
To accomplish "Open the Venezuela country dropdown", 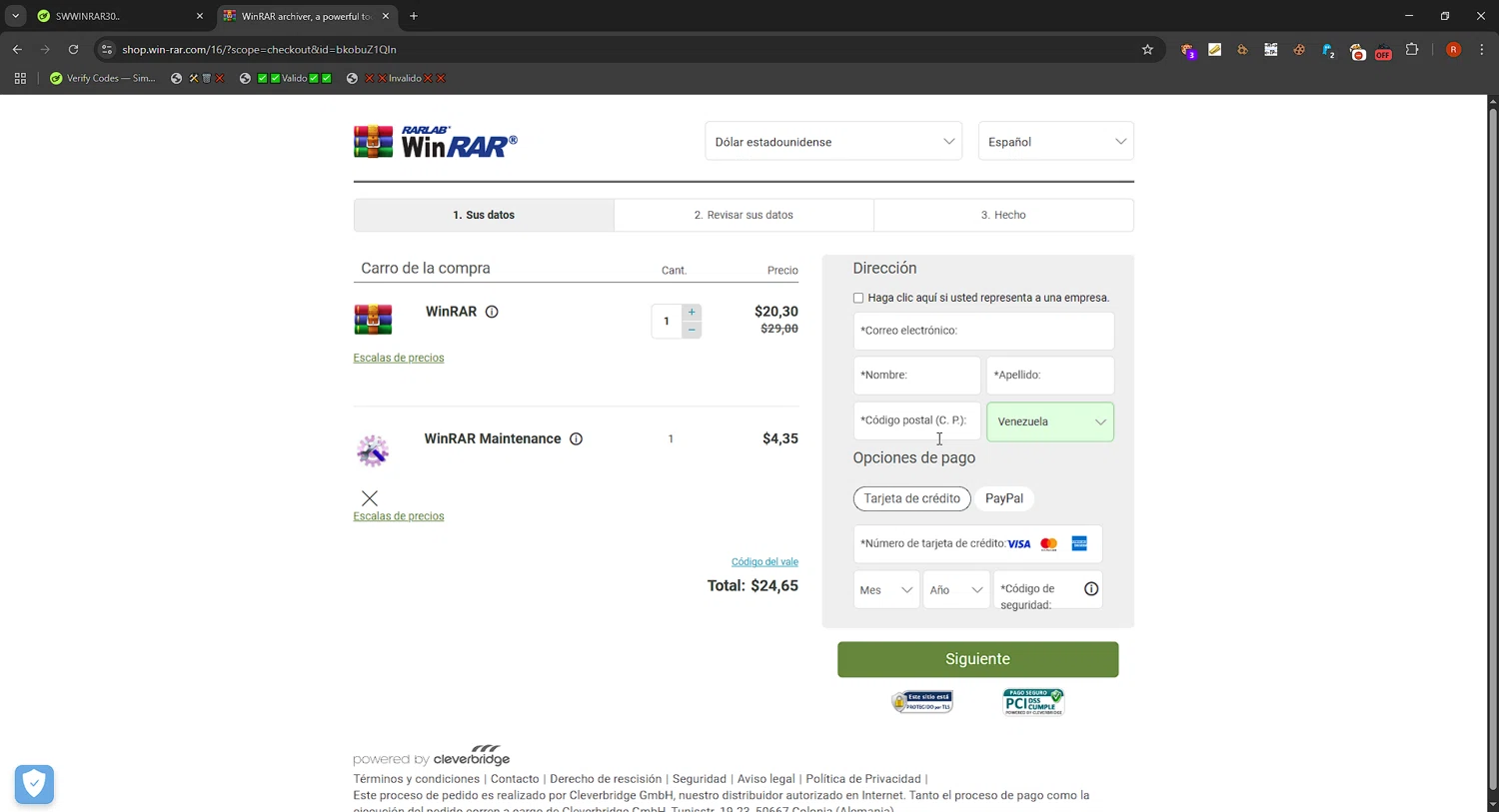I will pos(1050,421).
